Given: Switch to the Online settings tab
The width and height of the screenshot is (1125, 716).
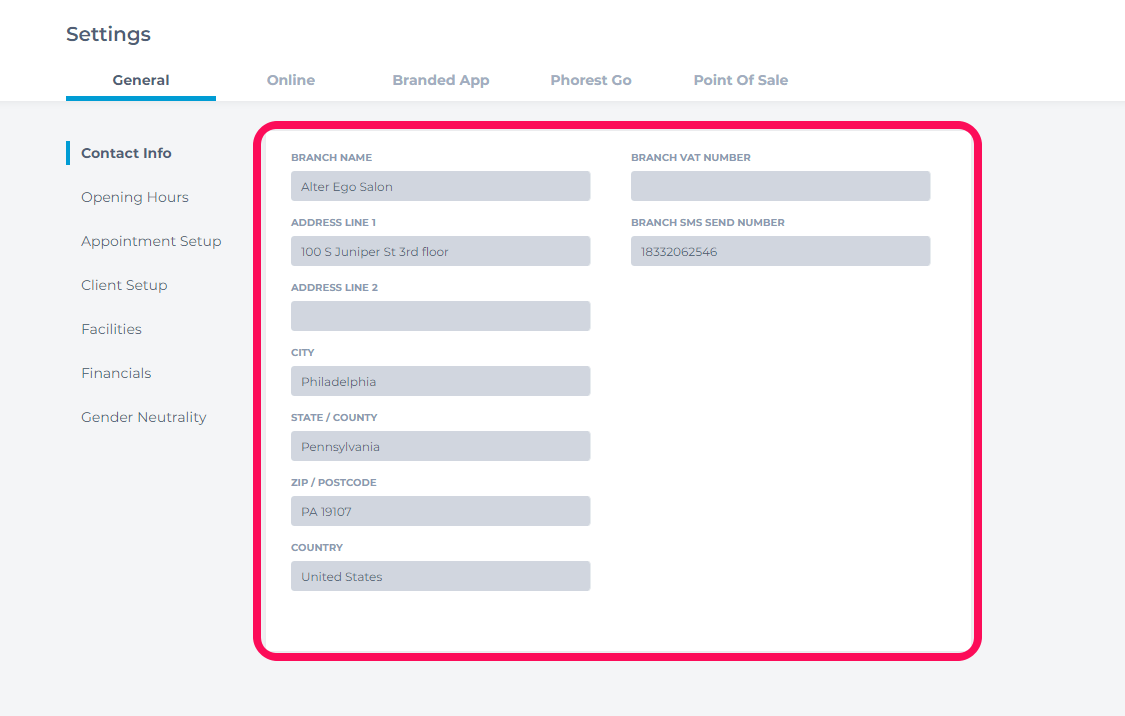Looking at the screenshot, I should coord(290,80).
